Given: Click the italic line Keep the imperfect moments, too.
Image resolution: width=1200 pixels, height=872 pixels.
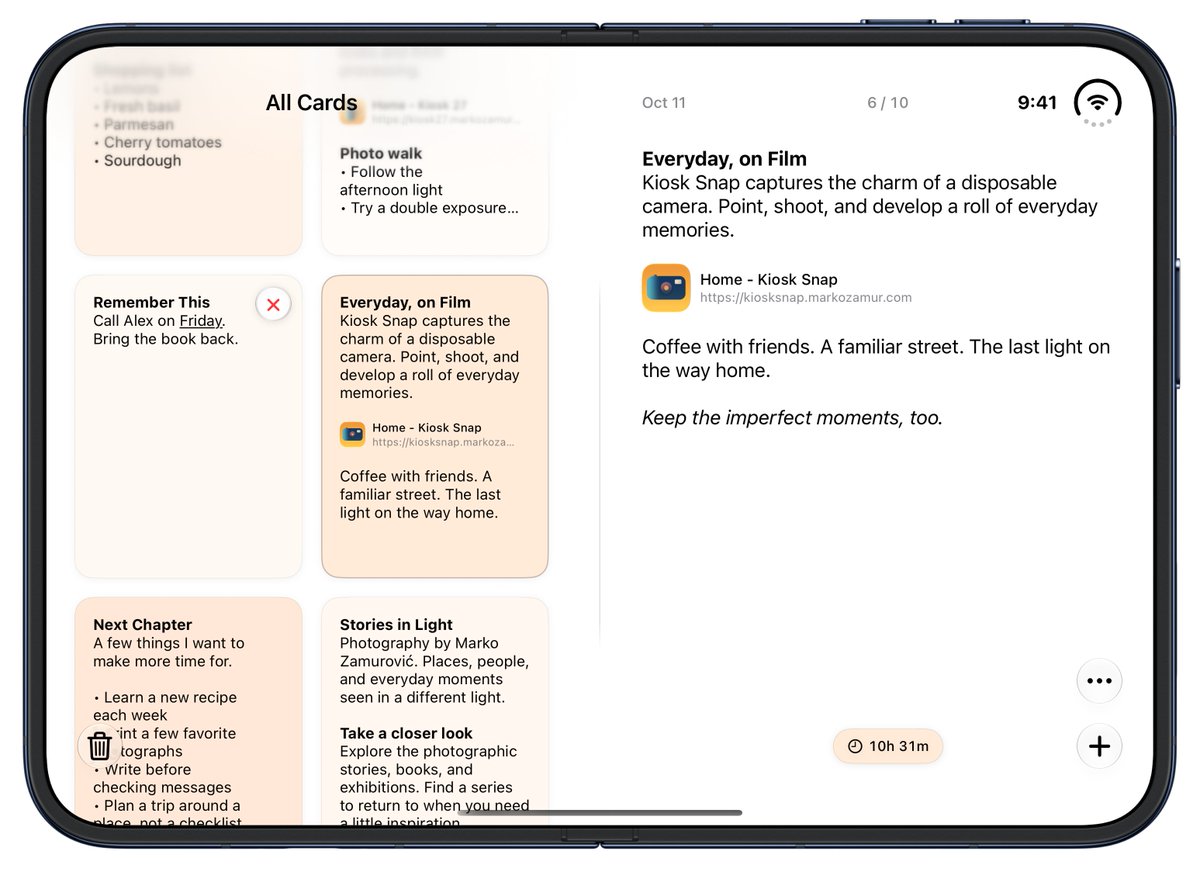Looking at the screenshot, I should pos(792,418).
